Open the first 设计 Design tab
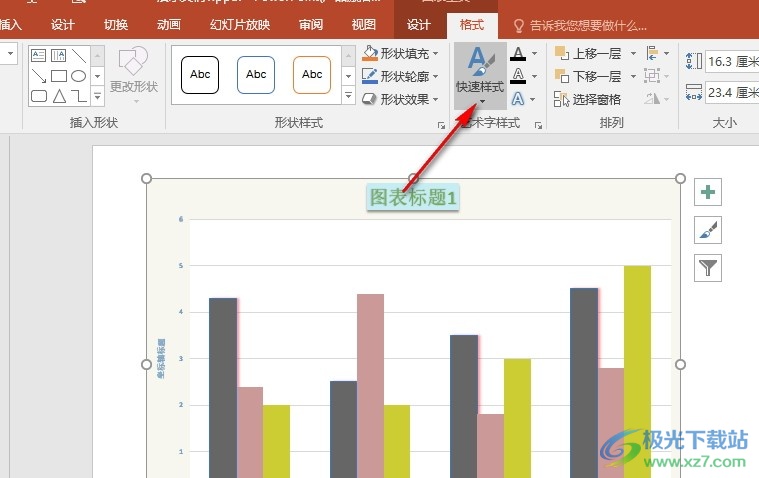Image resolution: width=759 pixels, height=478 pixels. (x=62, y=24)
